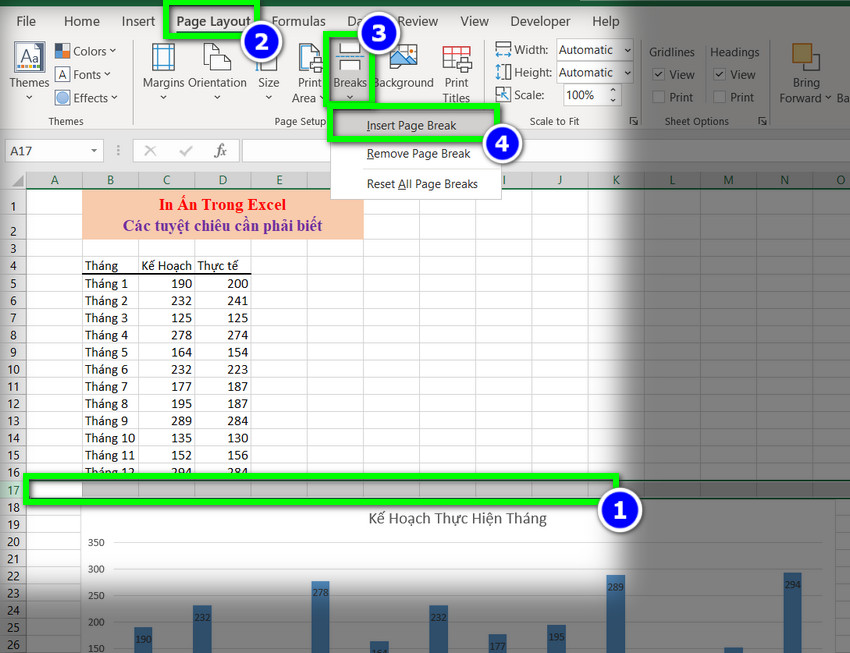
Task: Select the row 17 header
Action: click(x=12, y=490)
